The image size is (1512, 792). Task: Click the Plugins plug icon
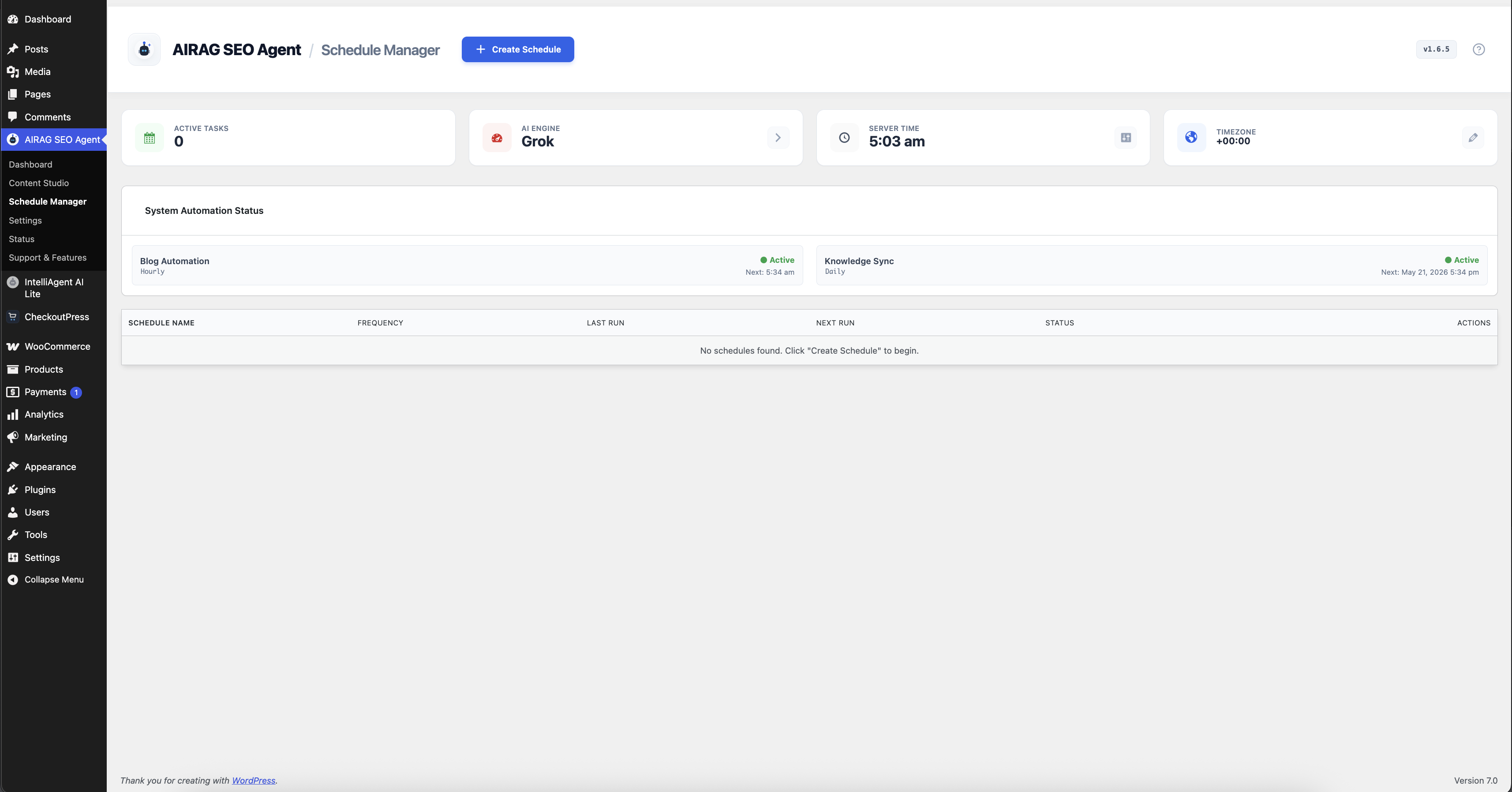13,490
